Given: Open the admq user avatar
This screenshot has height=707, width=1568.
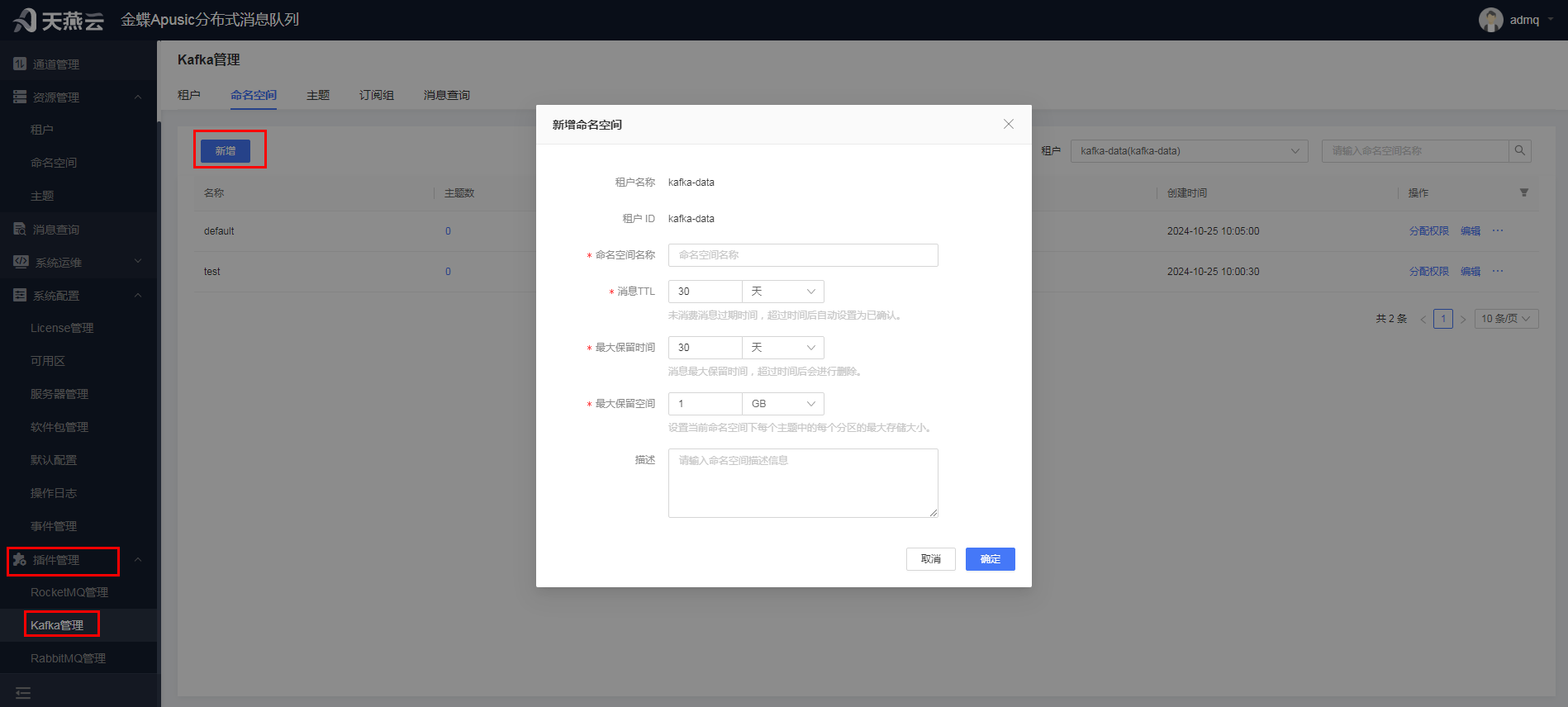Looking at the screenshot, I should [x=1490, y=20].
